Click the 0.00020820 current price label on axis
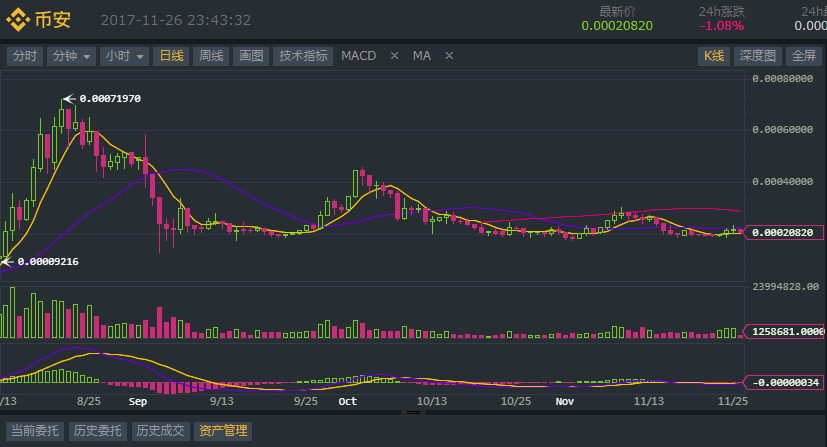The image size is (827, 447). click(783, 232)
